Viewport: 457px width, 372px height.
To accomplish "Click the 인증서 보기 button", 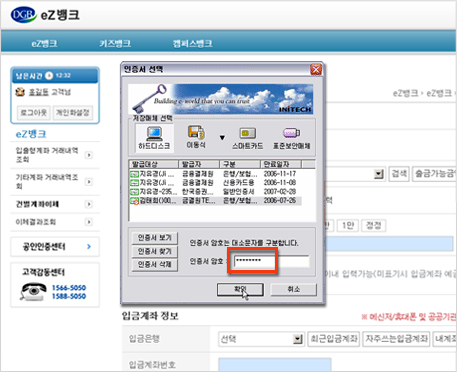I will point(155,238).
